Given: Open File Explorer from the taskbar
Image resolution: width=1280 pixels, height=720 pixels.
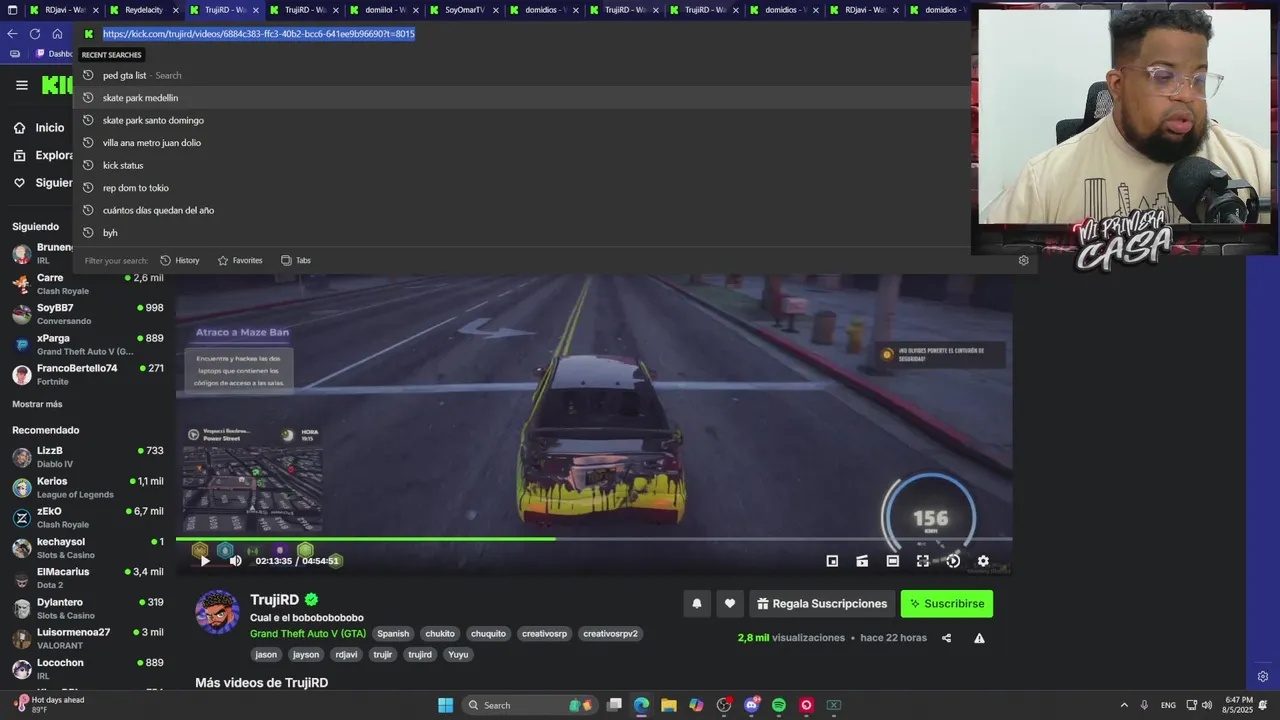Looking at the screenshot, I should point(668,705).
